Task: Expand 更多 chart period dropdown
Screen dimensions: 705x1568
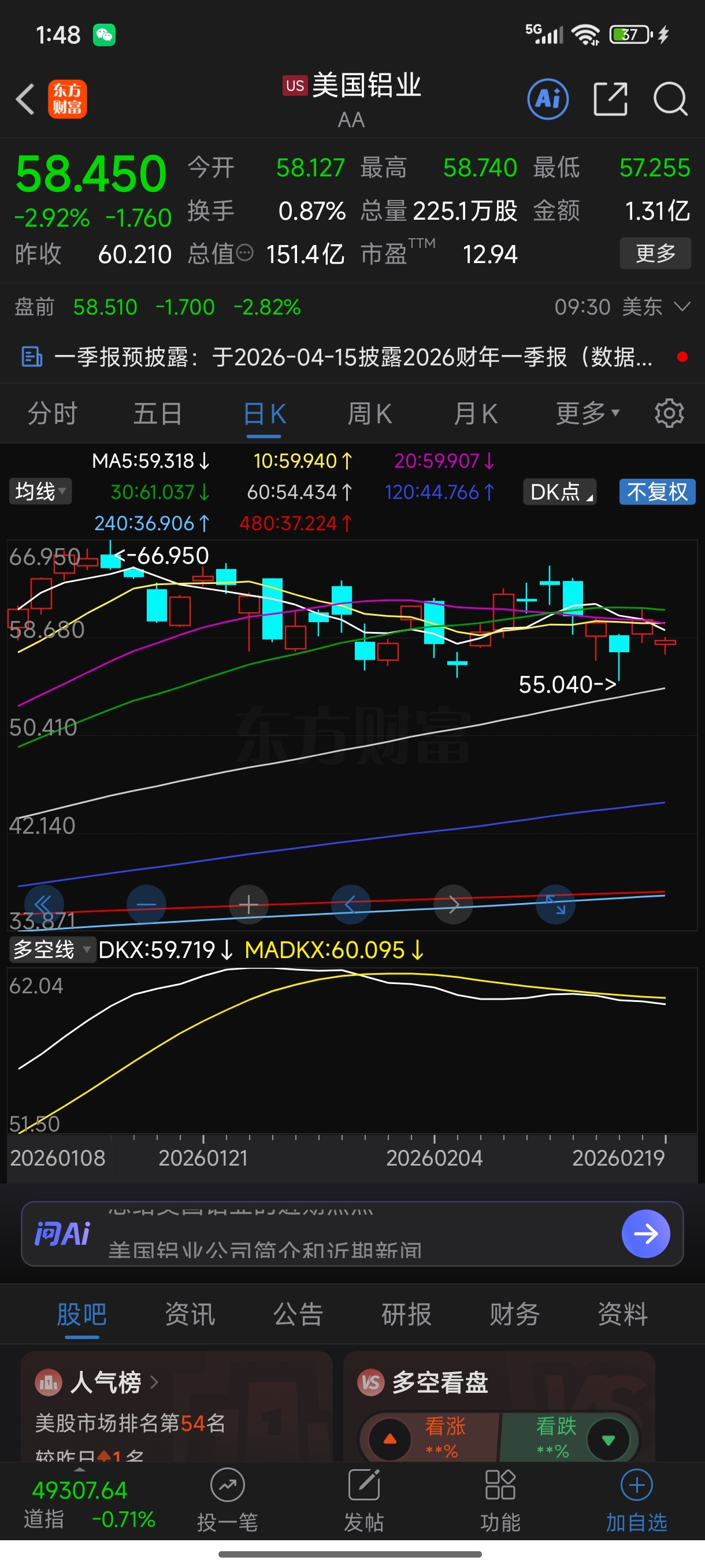Action: (588, 413)
